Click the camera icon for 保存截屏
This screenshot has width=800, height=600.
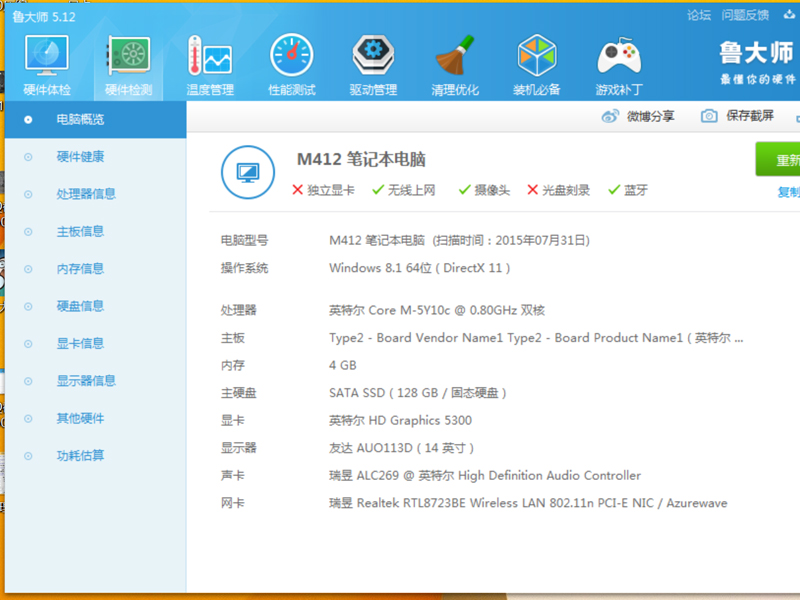click(709, 116)
